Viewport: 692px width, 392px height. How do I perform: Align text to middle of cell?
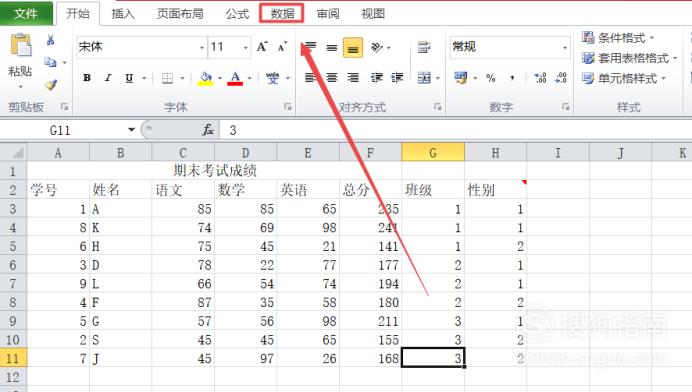tap(332, 47)
